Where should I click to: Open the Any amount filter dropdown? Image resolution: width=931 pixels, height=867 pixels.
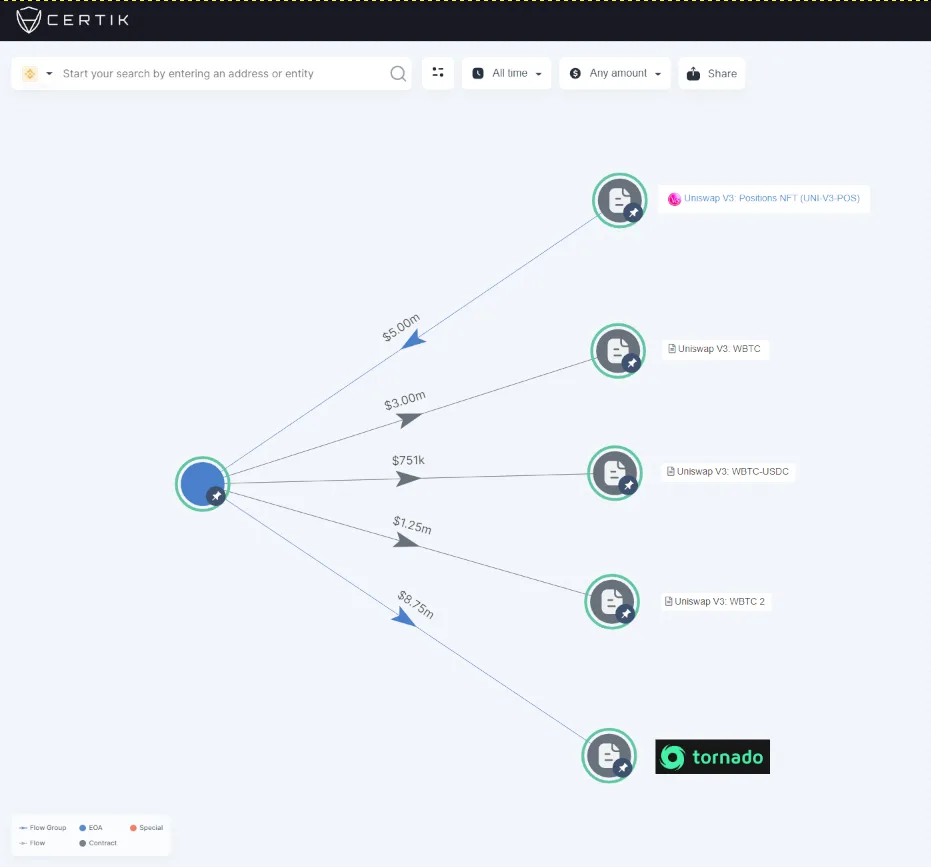click(615, 73)
